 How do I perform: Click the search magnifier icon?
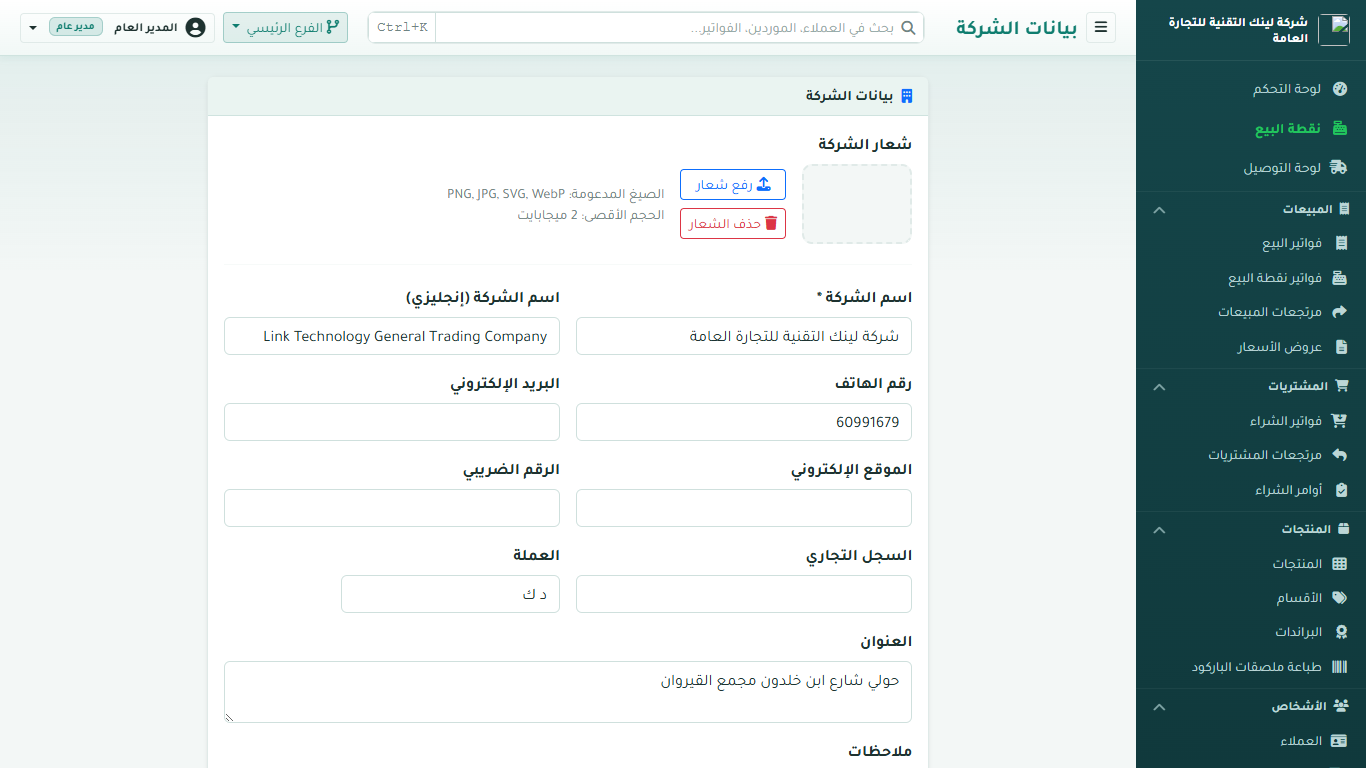coord(908,28)
